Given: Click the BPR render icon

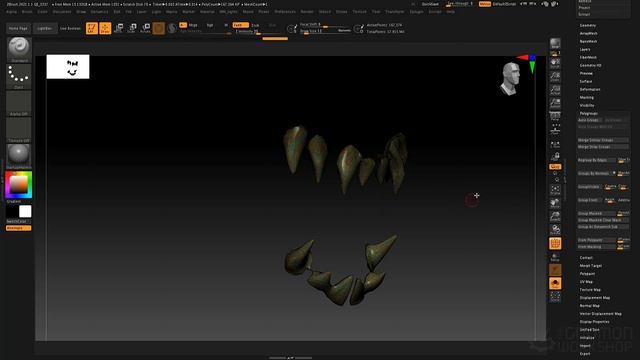Looking at the screenshot, I should (x=555, y=44).
